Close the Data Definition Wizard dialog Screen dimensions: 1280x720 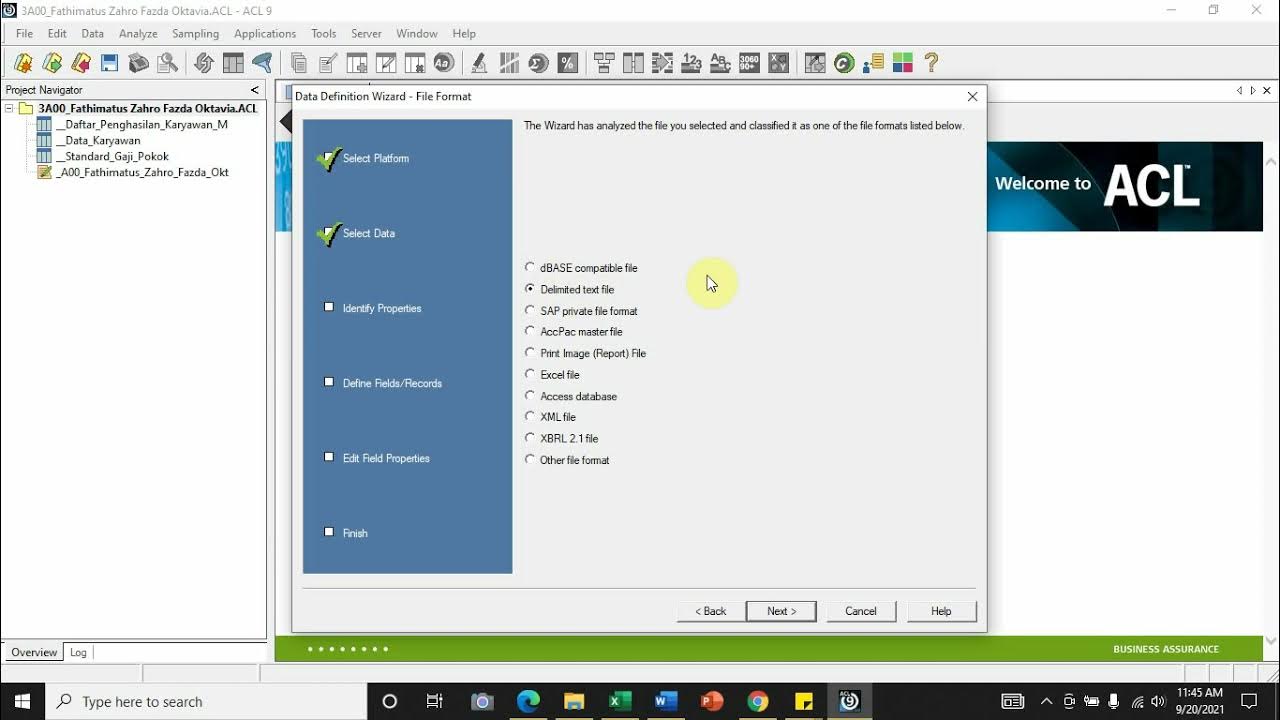[972, 97]
